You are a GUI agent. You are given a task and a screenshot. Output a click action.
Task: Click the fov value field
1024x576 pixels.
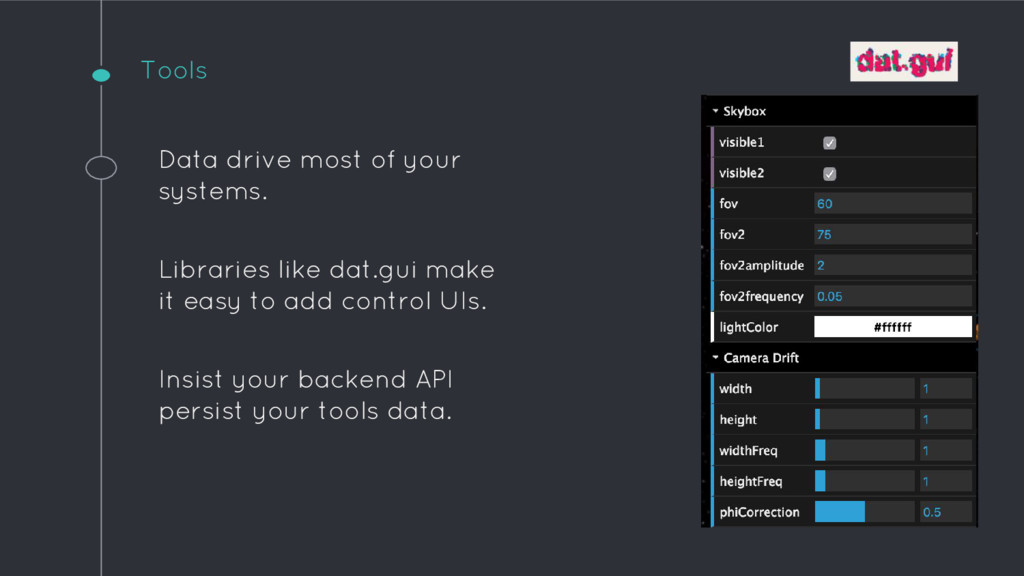892,204
